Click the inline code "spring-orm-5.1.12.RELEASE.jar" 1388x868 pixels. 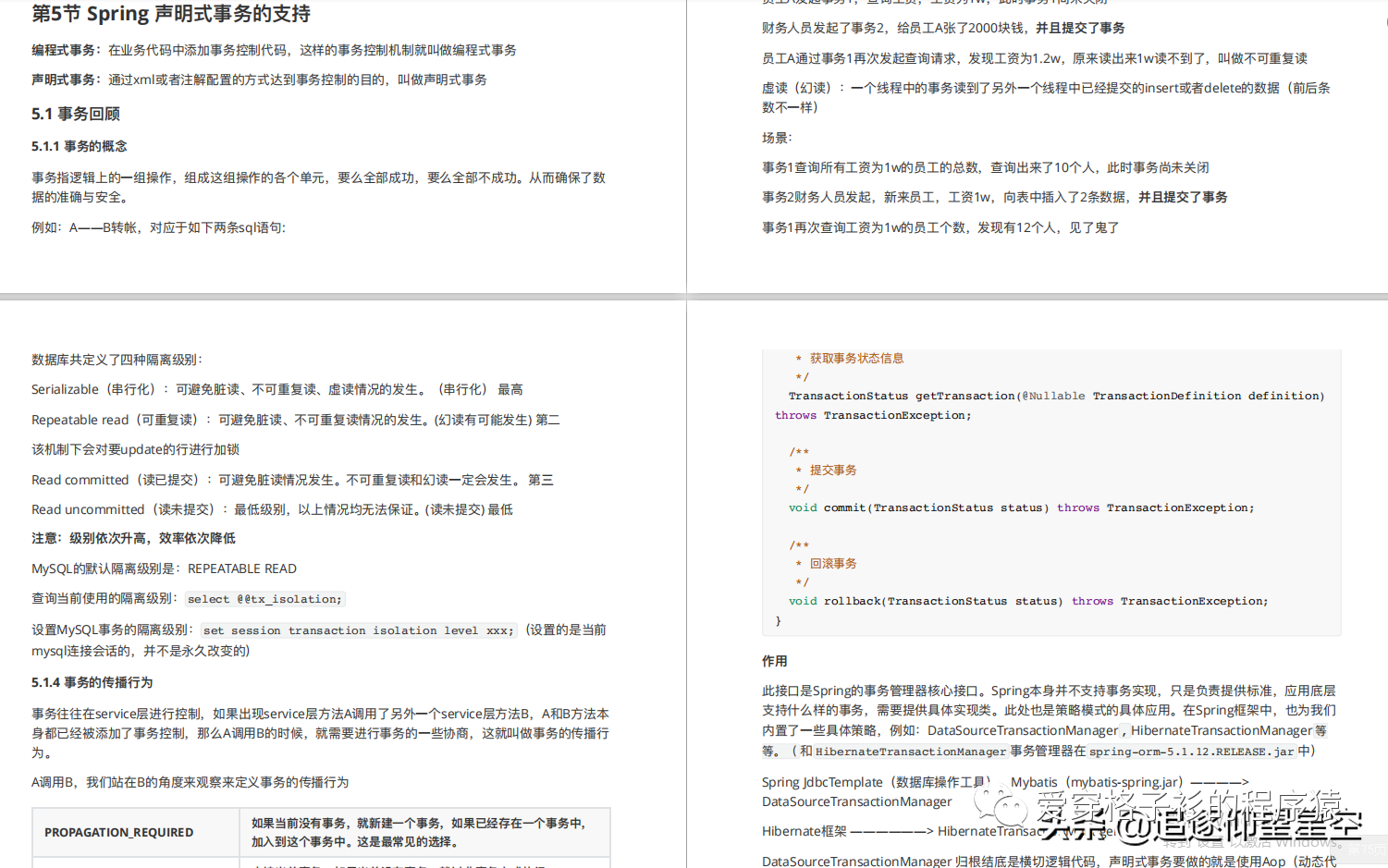coord(1192,752)
